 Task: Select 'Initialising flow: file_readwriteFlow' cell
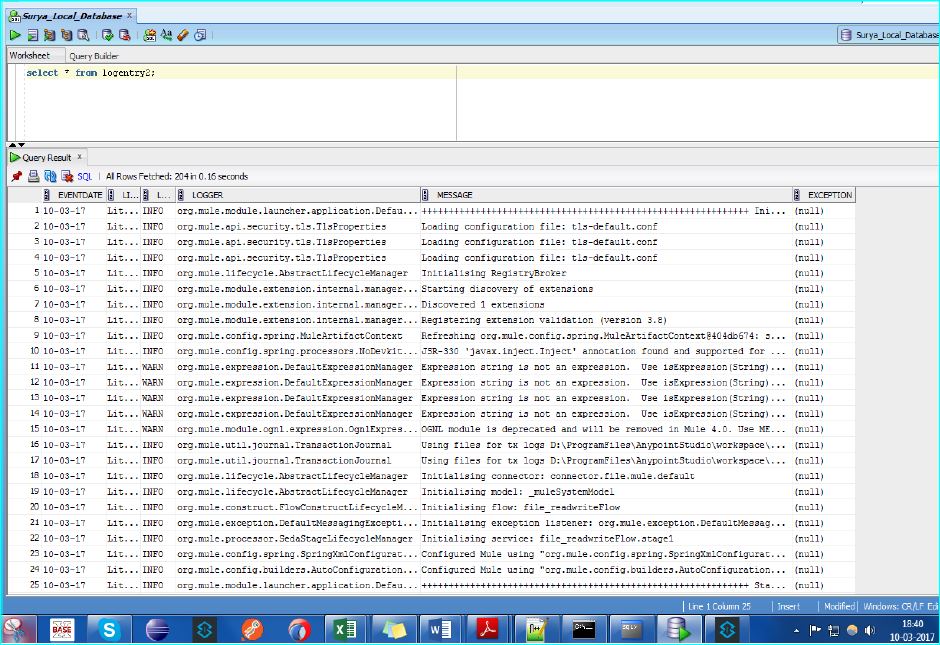(x=605, y=507)
